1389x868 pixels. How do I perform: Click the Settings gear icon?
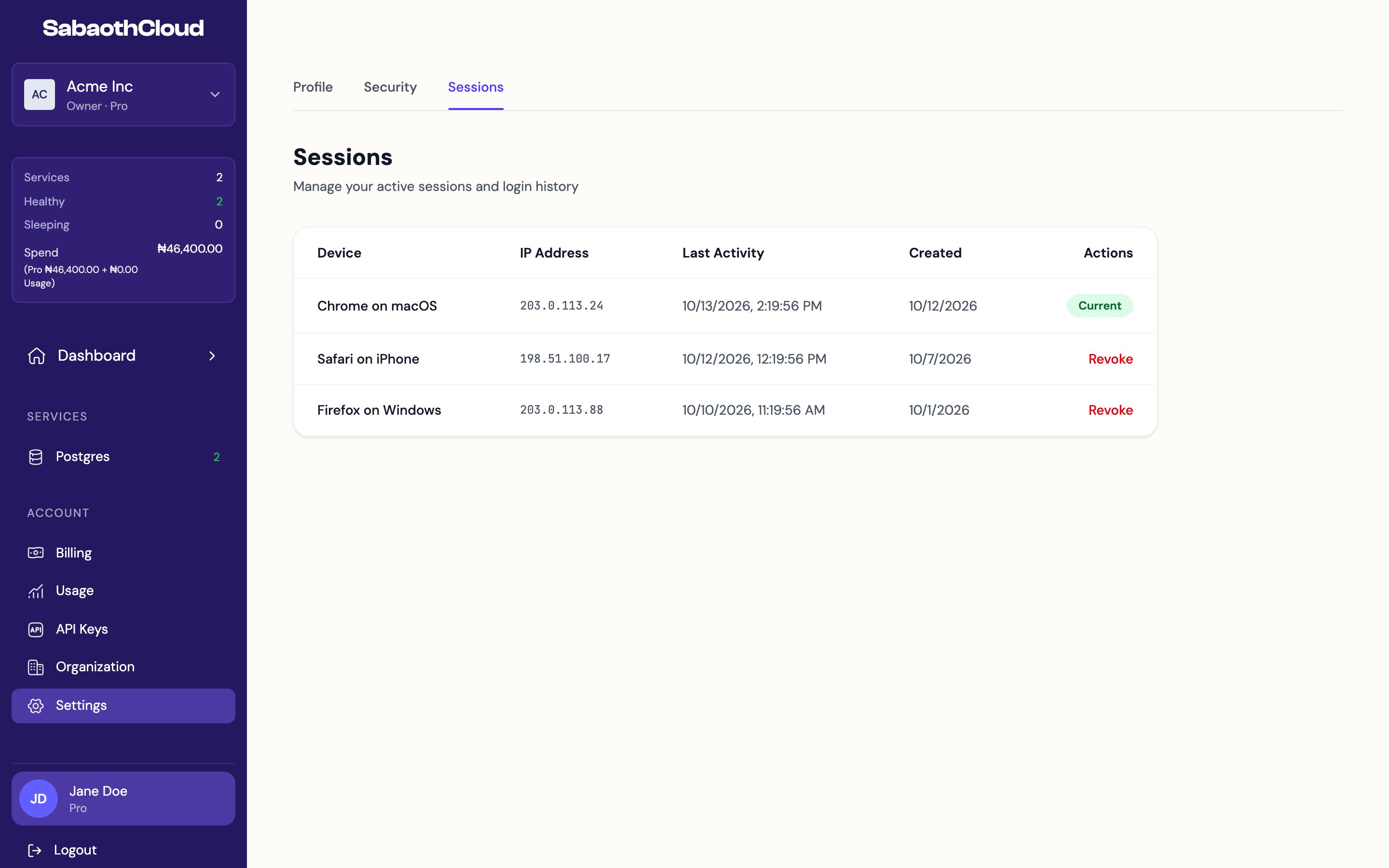36,705
